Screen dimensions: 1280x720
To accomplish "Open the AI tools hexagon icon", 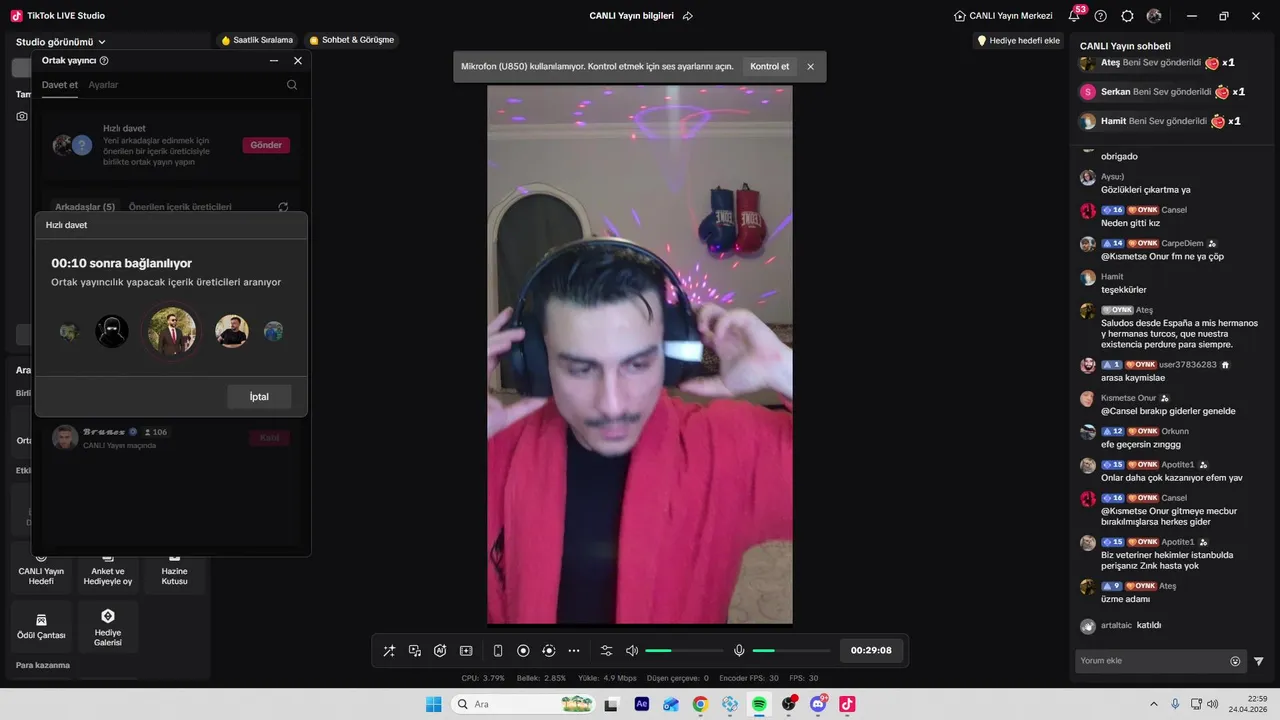I will 440,651.
